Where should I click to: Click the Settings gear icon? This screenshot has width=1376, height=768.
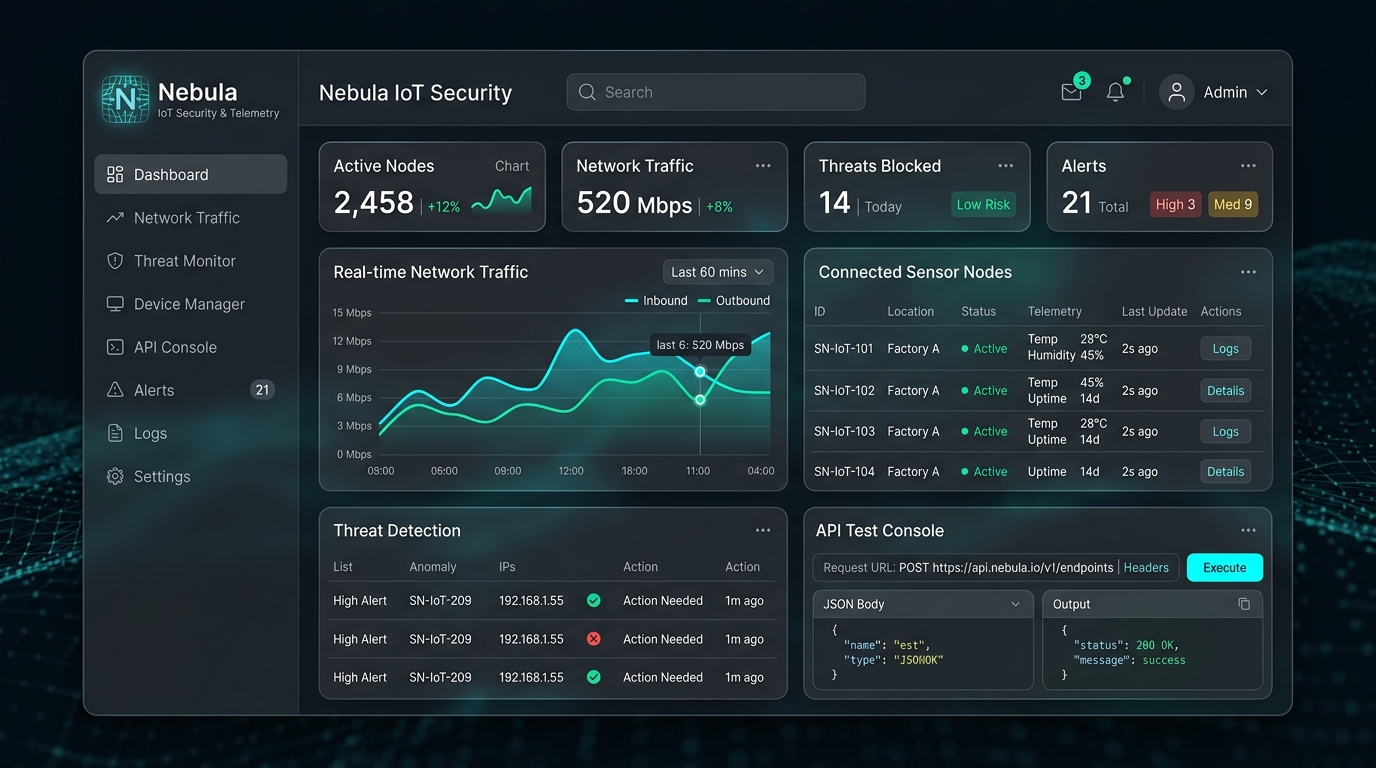pos(115,476)
